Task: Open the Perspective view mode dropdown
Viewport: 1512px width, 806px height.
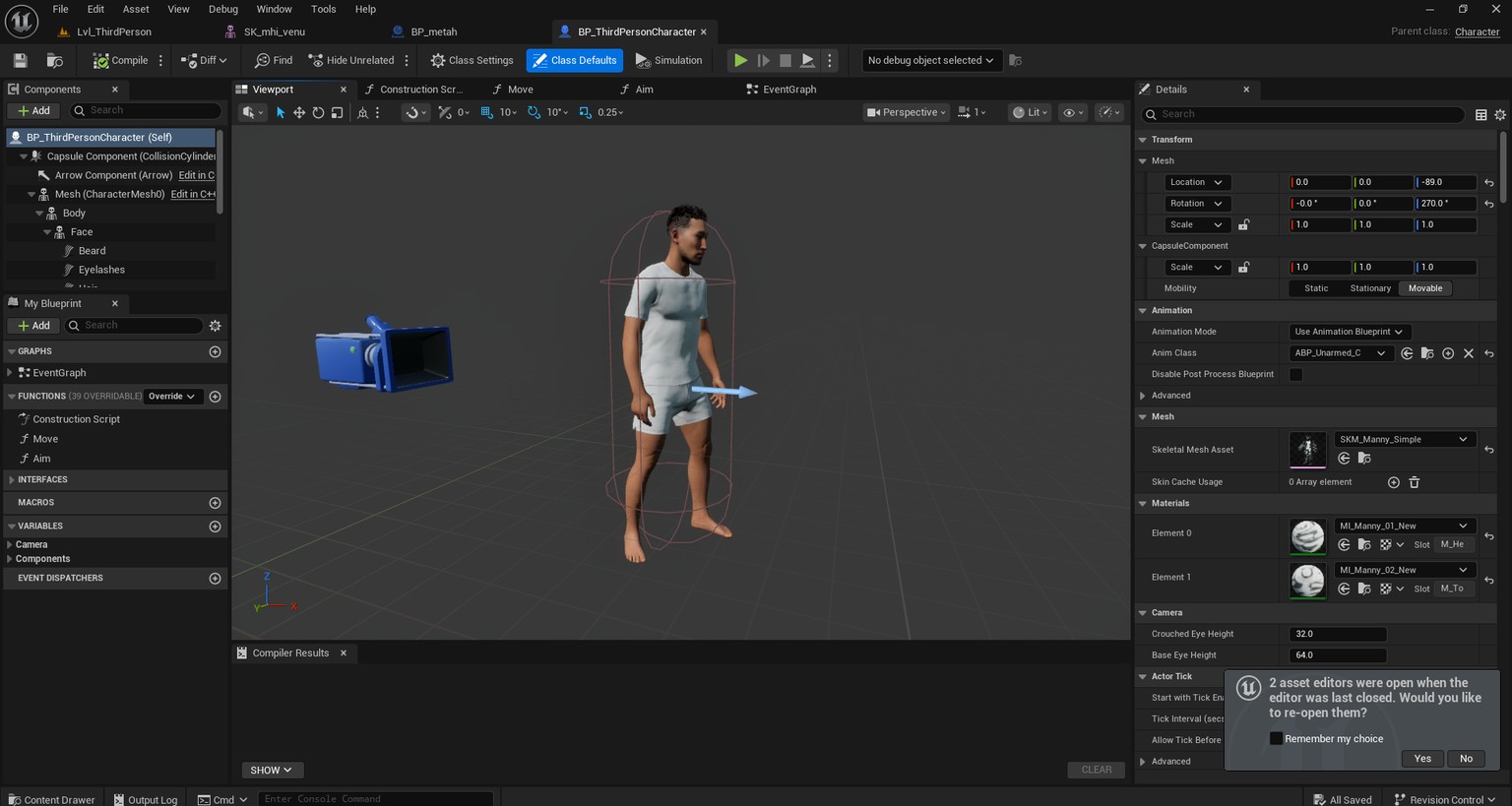Action: (906, 112)
